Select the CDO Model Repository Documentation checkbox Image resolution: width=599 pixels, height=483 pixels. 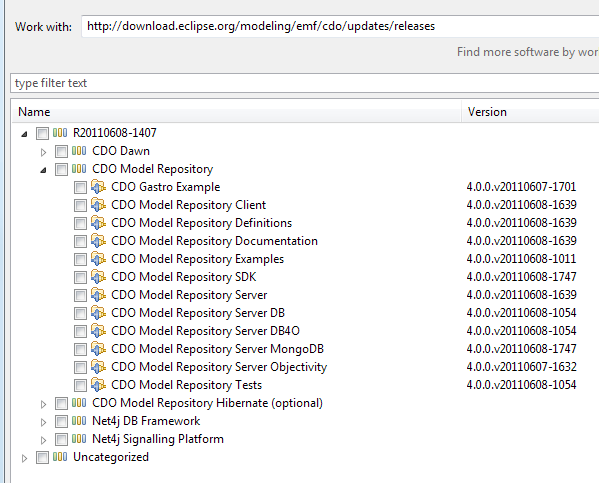tap(80, 241)
